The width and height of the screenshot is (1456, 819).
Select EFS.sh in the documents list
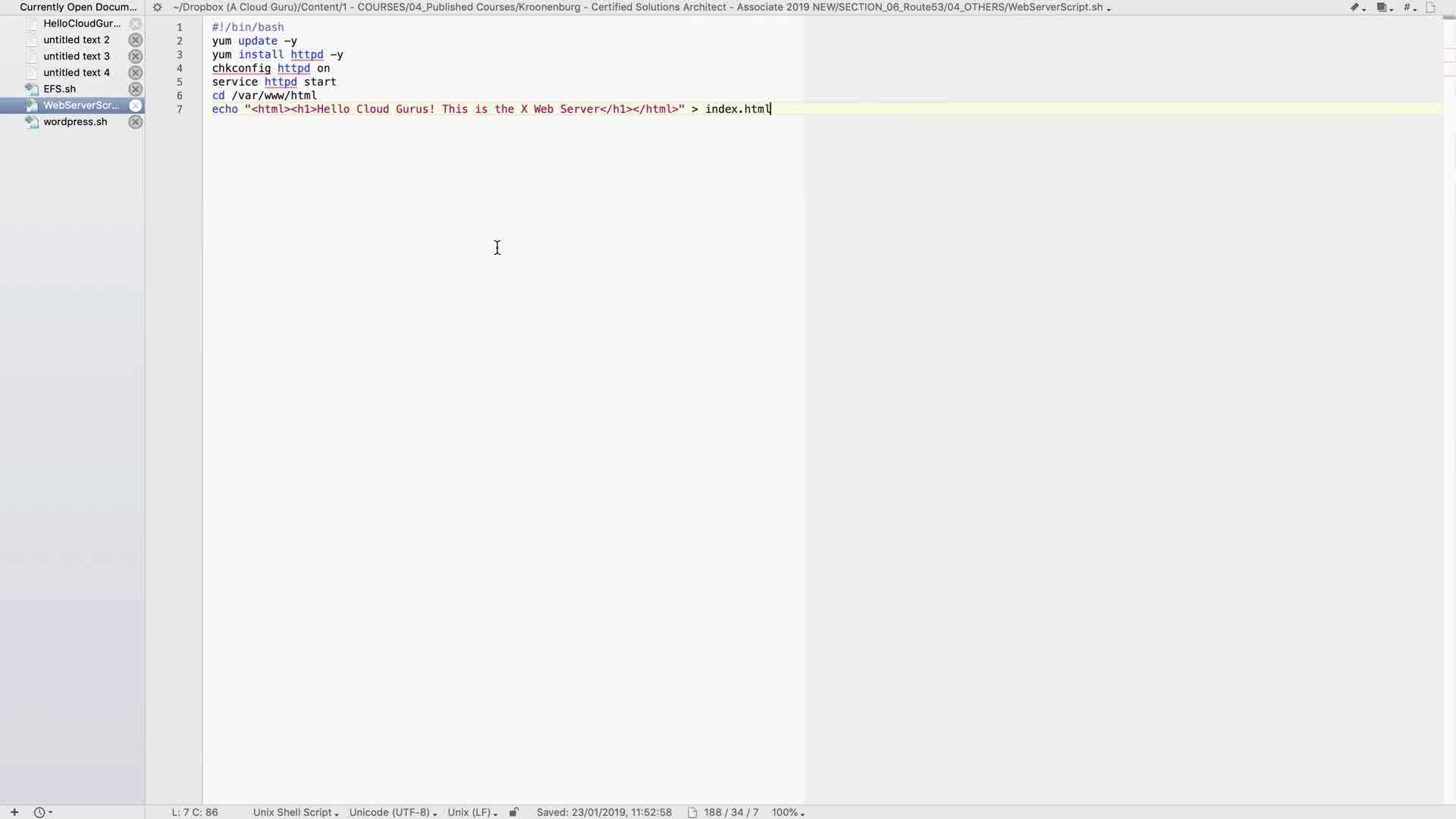(59, 89)
